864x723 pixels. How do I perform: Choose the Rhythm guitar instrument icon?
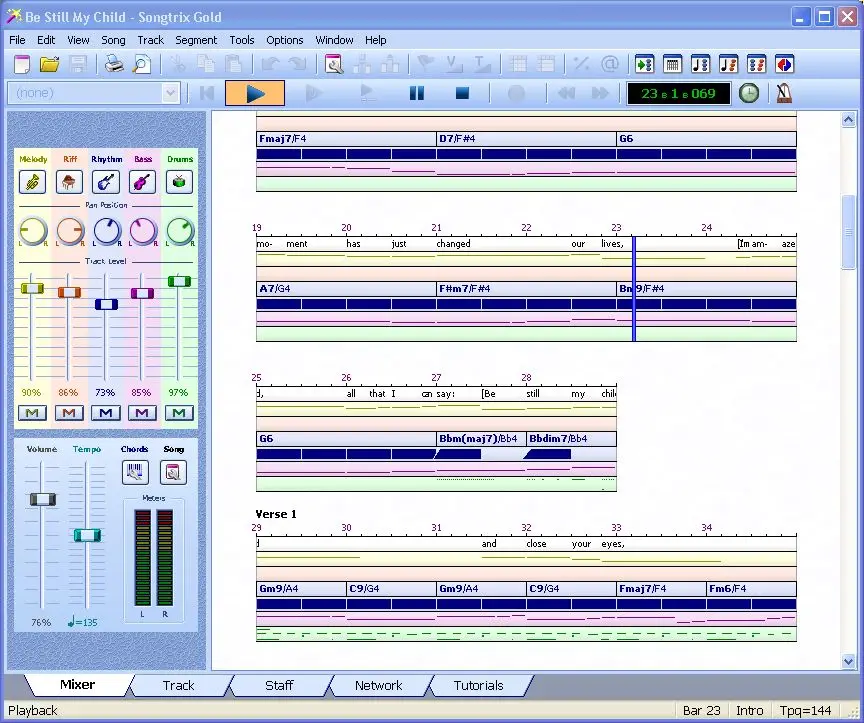coord(106,182)
